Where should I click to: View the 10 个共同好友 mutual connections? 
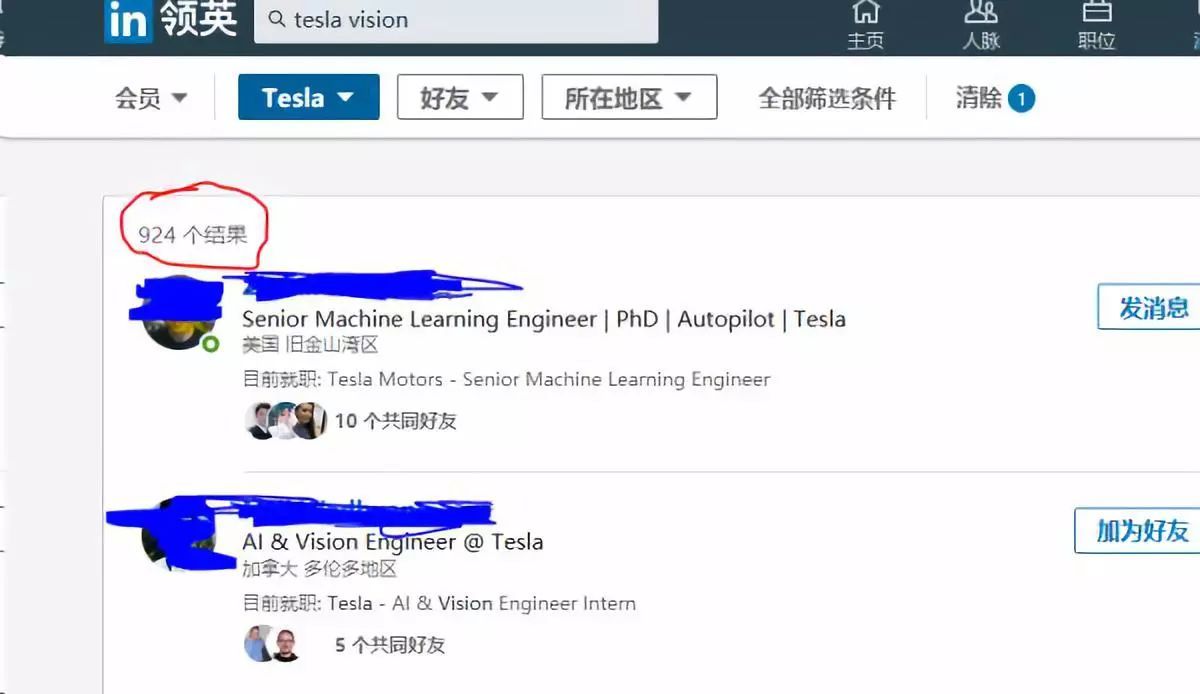coord(395,421)
